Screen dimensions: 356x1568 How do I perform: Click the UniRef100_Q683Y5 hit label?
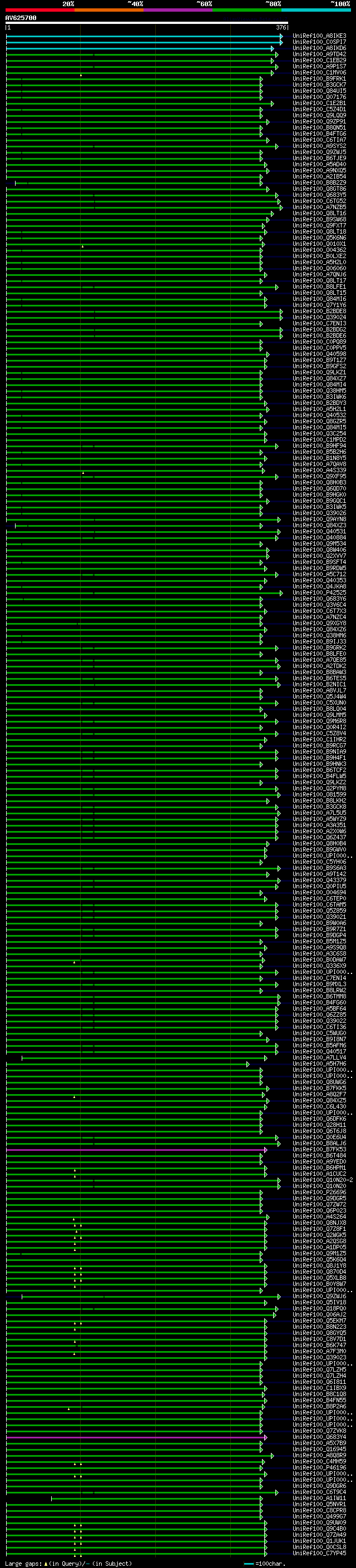pyautogui.click(x=319, y=195)
